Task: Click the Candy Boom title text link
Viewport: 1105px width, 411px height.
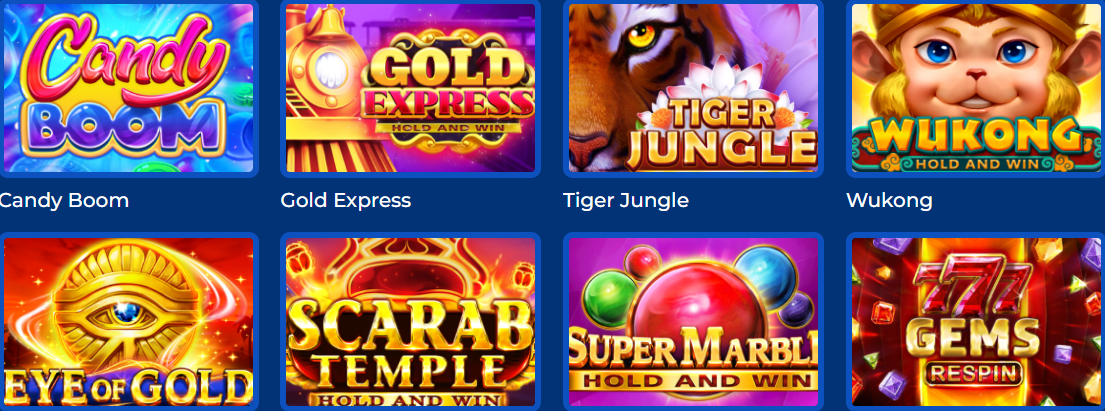Action: point(63,201)
